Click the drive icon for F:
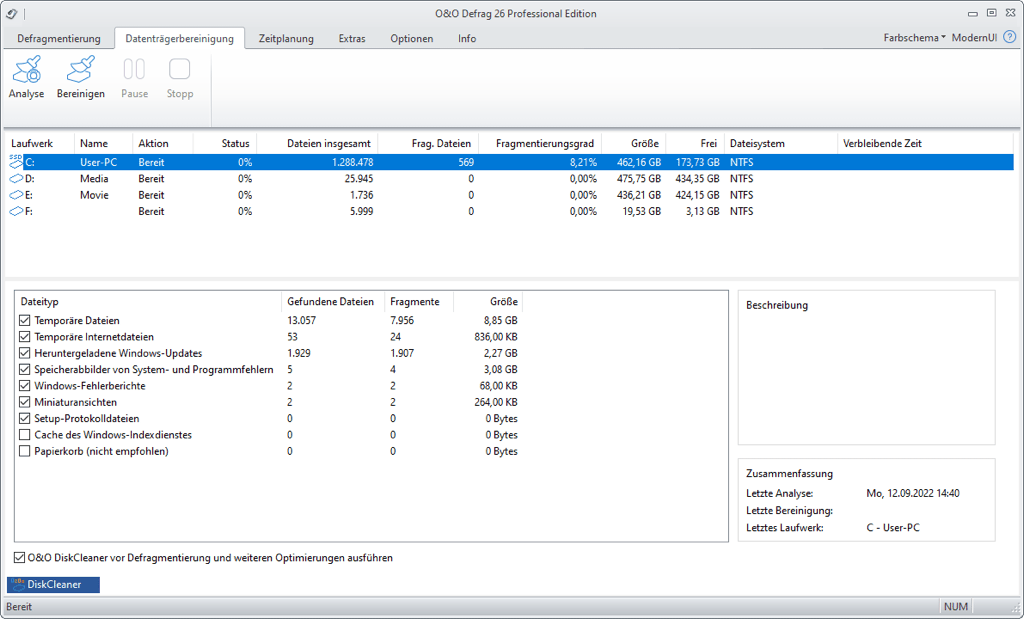The height and width of the screenshot is (619, 1024). (16, 211)
